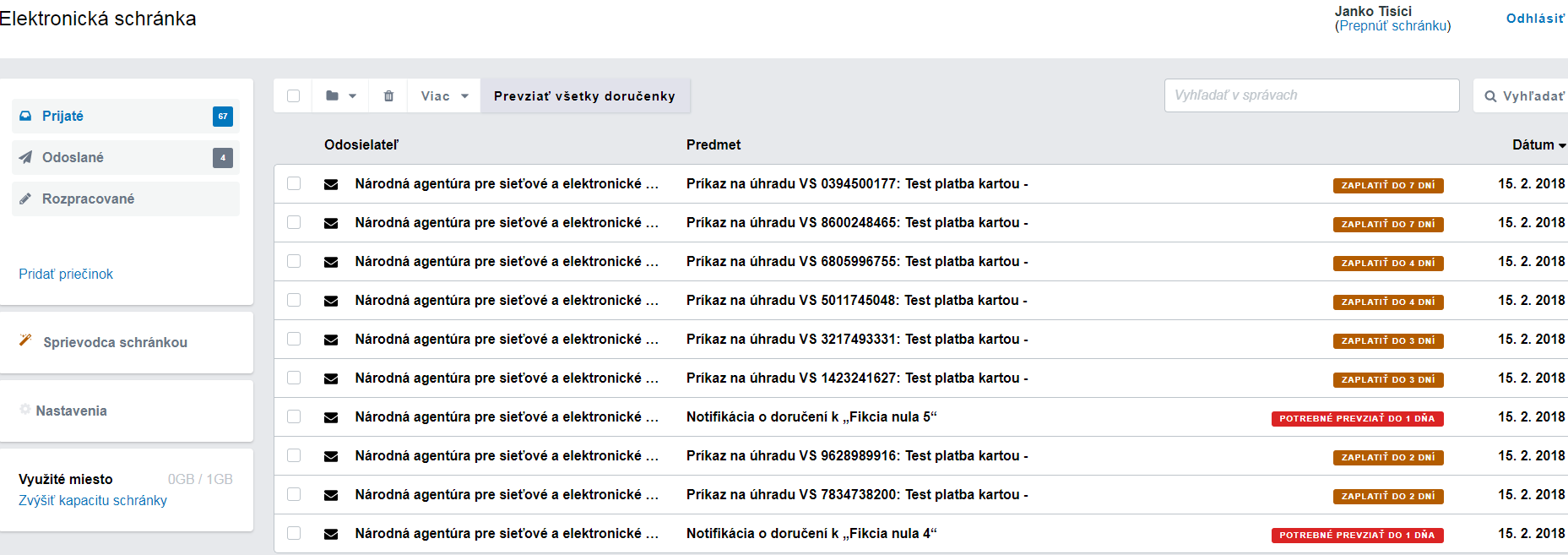Click the Nastavenia gear icon

click(x=25, y=409)
